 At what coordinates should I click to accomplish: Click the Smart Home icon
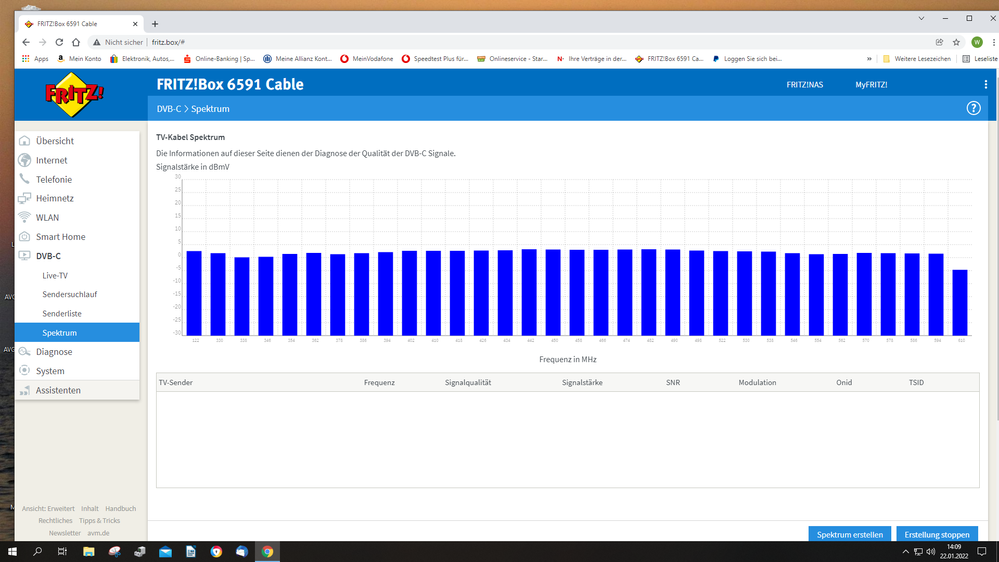(x=24, y=236)
